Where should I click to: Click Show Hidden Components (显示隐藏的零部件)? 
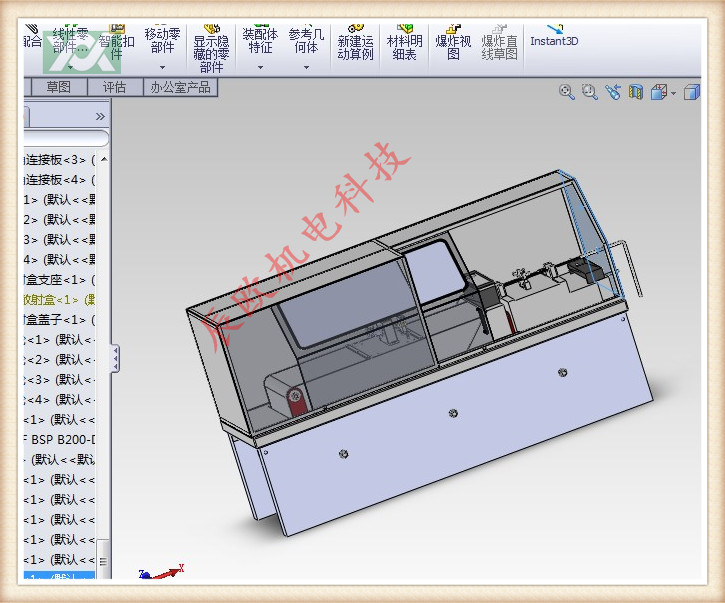point(211,48)
